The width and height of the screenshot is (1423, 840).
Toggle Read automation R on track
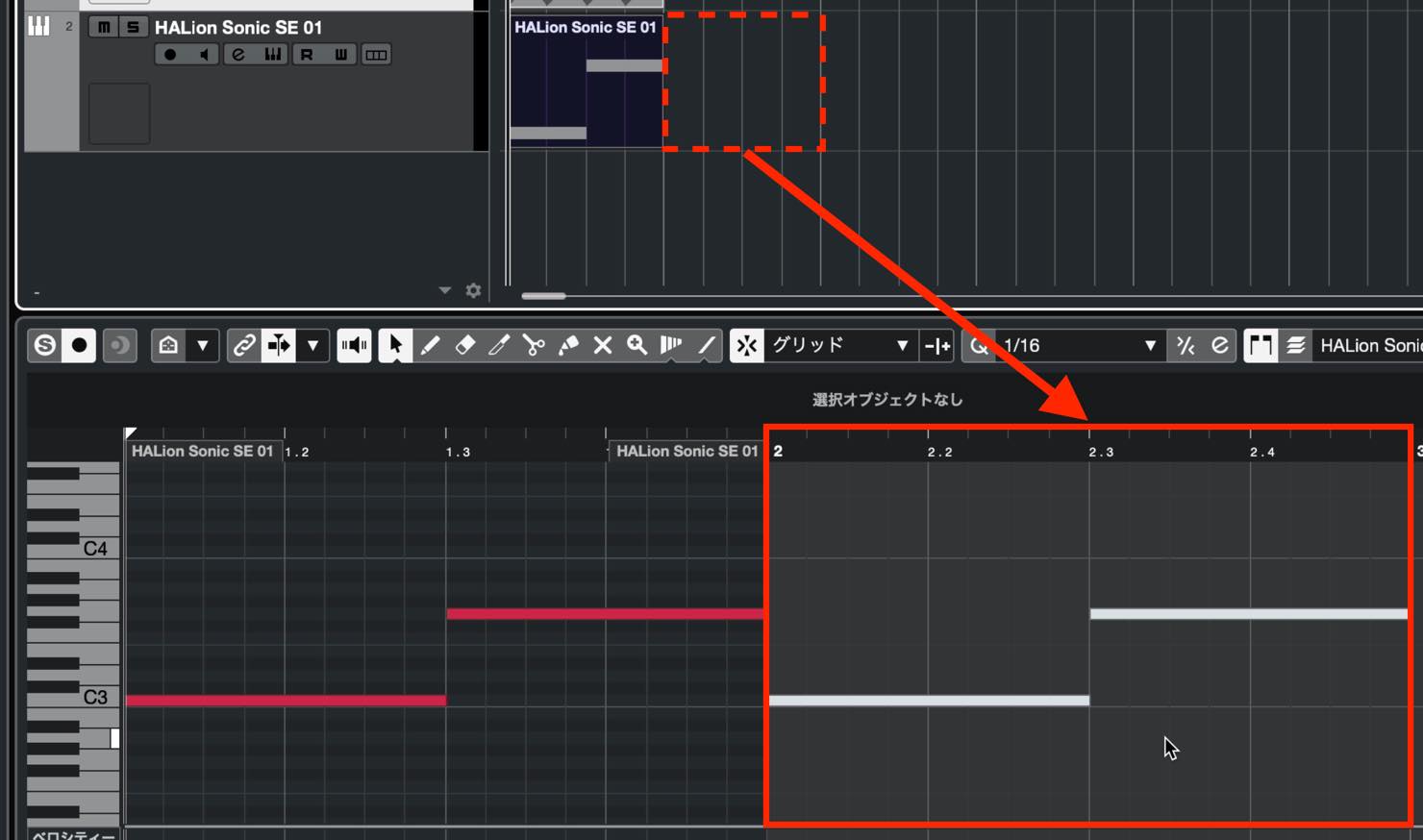[x=307, y=55]
